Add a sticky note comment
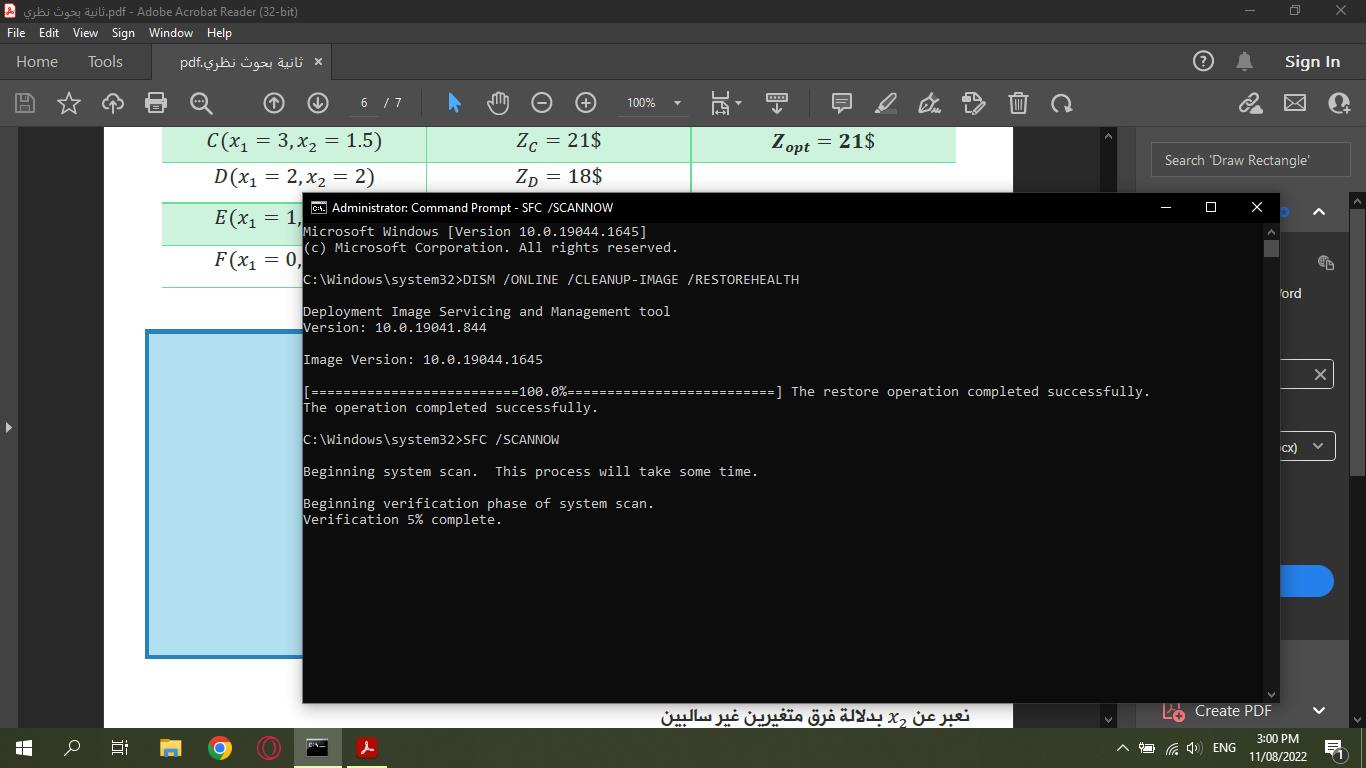 tap(842, 103)
